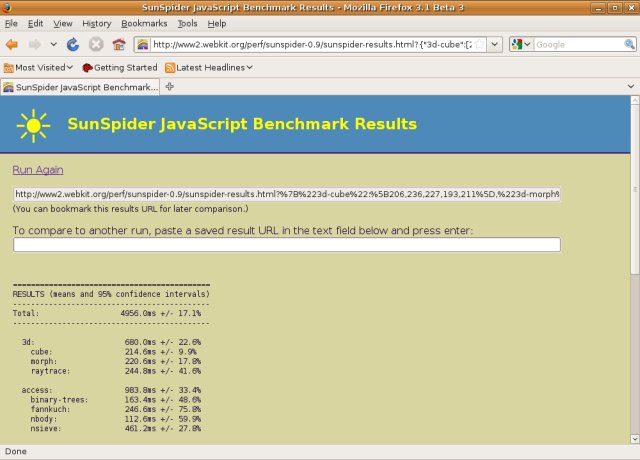Viewport: 640px width, 460px height.
Task: Click the 'nsieve:' result row
Action: (x=116, y=428)
